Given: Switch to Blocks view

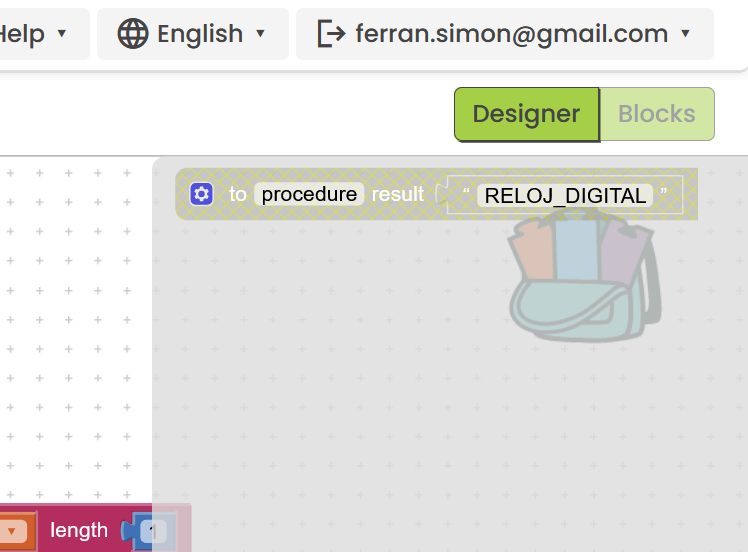Looking at the screenshot, I should (656, 114).
